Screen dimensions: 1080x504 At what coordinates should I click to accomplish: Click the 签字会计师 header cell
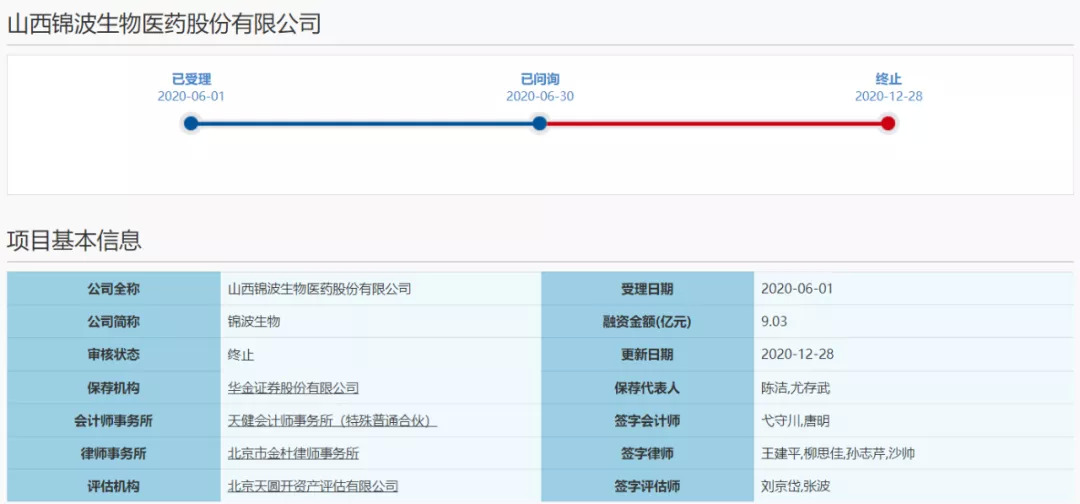point(647,421)
